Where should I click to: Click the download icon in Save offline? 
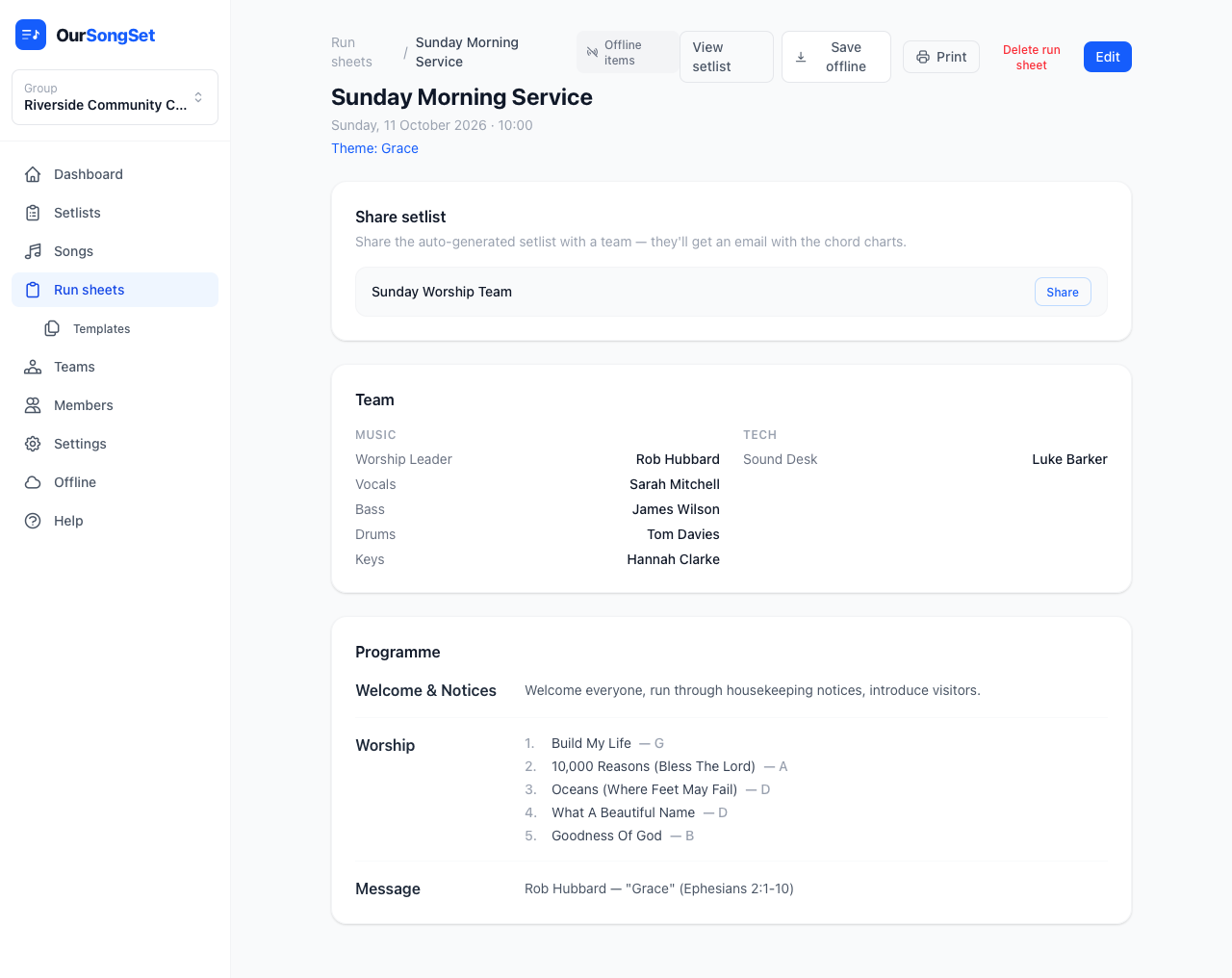[x=801, y=57]
